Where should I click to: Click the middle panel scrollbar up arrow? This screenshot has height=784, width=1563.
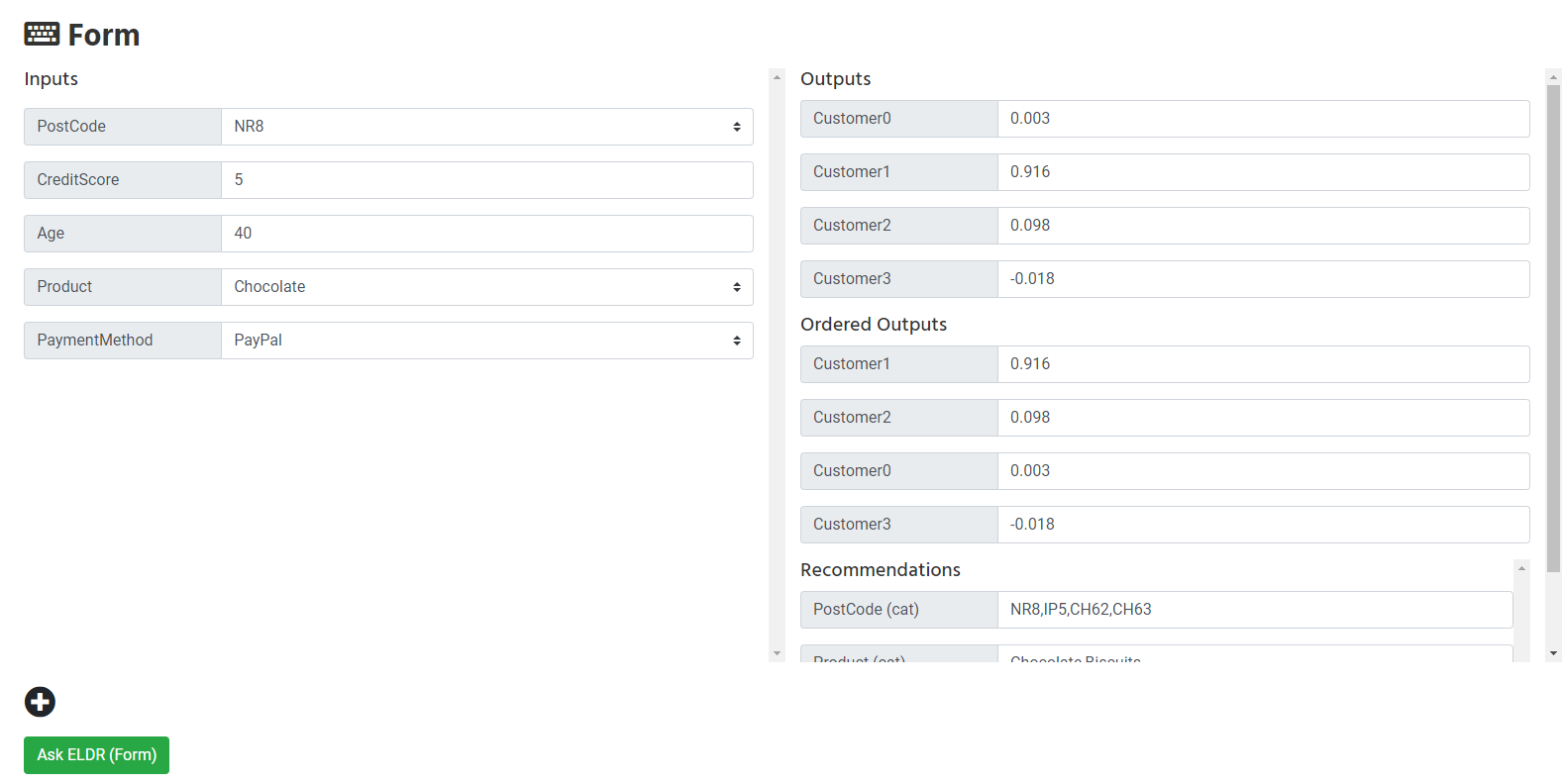point(777,76)
